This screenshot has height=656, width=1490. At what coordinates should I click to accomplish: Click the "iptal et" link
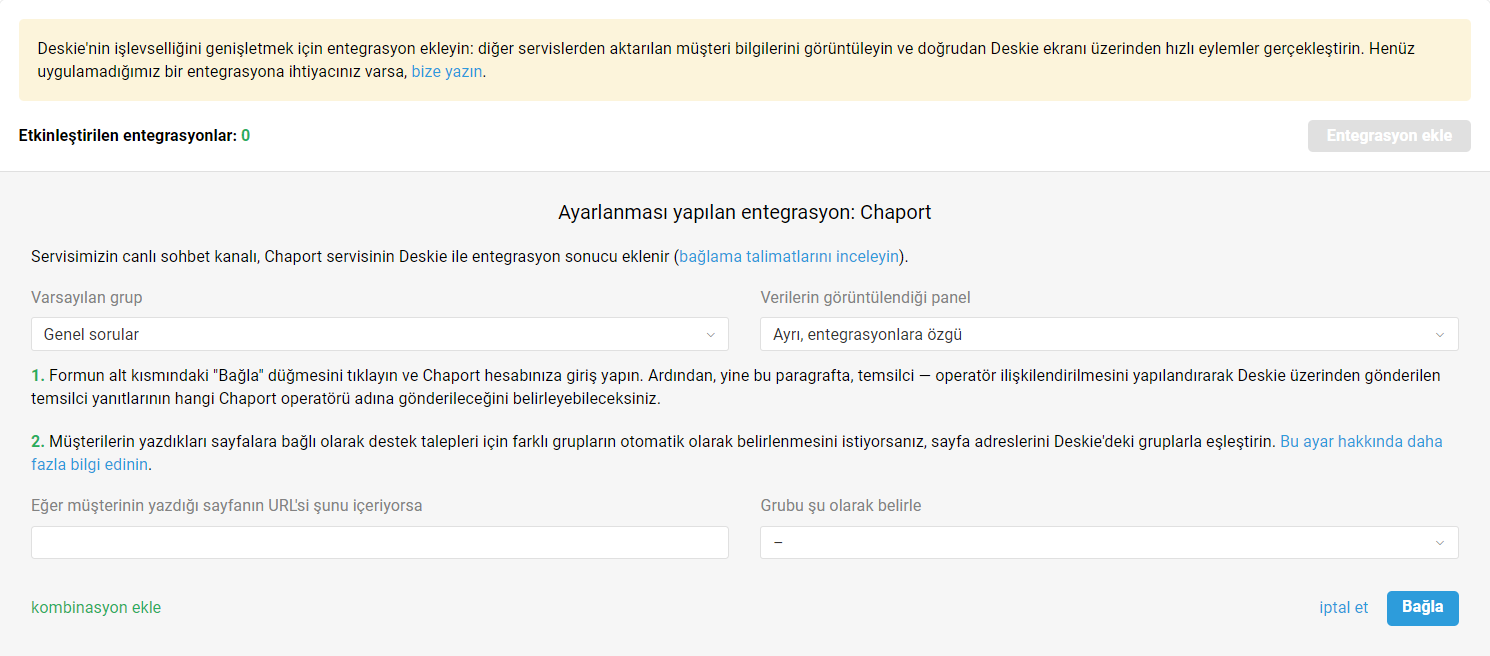(x=1344, y=607)
